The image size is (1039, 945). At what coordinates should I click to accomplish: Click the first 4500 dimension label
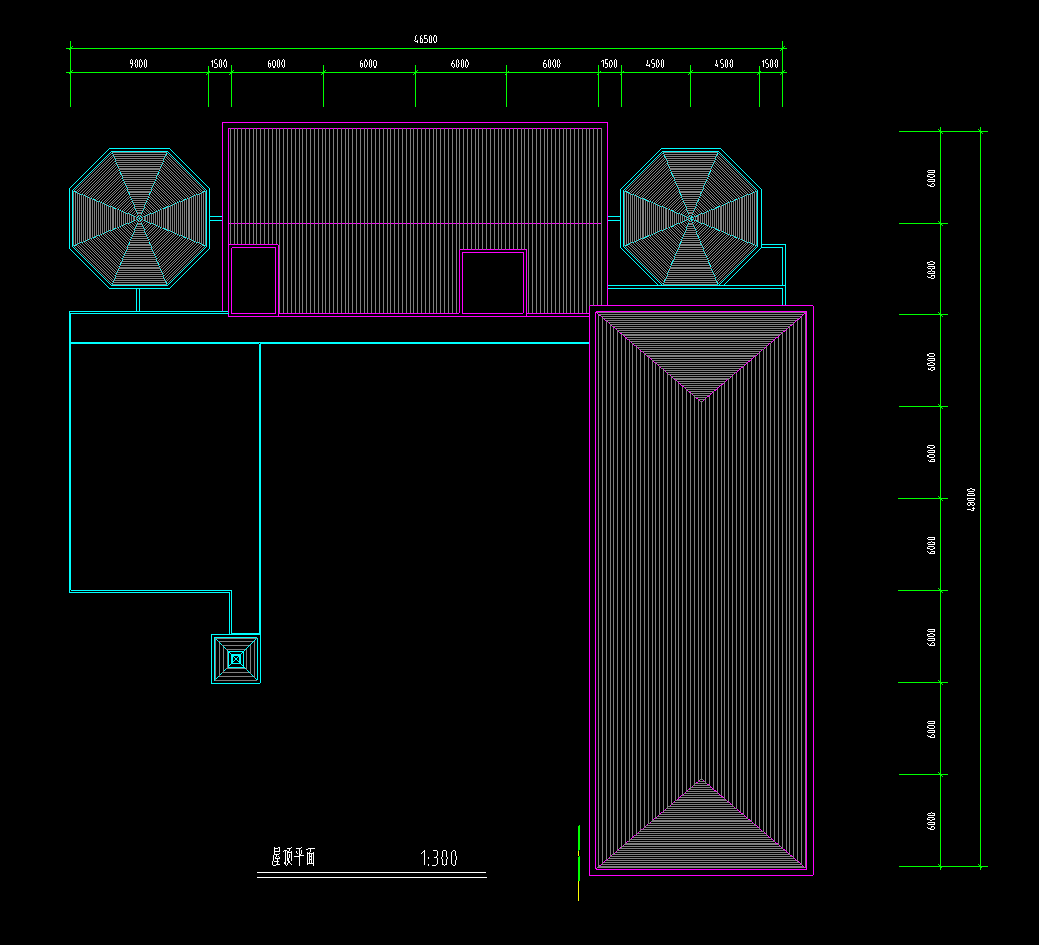[655, 64]
